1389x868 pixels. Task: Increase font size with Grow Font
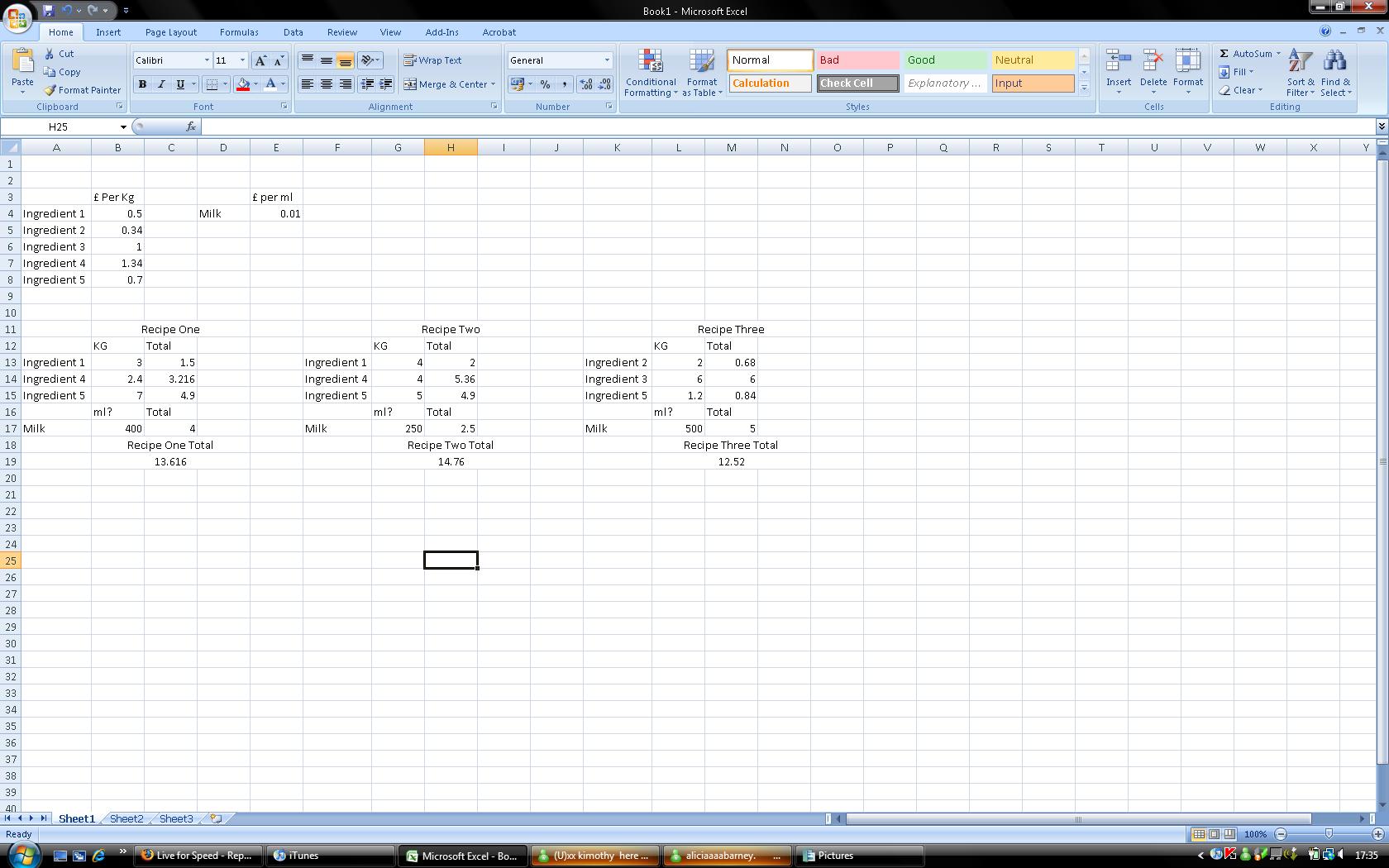click(260, 60)
